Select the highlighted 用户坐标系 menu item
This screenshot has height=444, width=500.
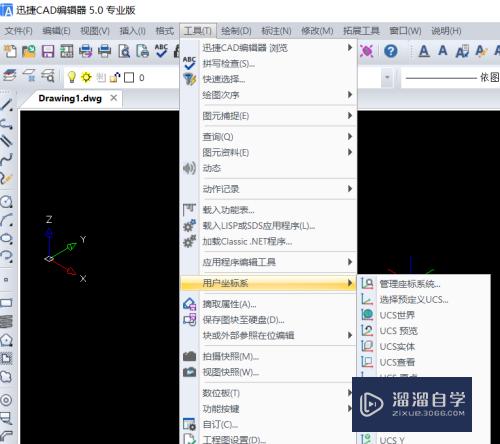(269, 283)
